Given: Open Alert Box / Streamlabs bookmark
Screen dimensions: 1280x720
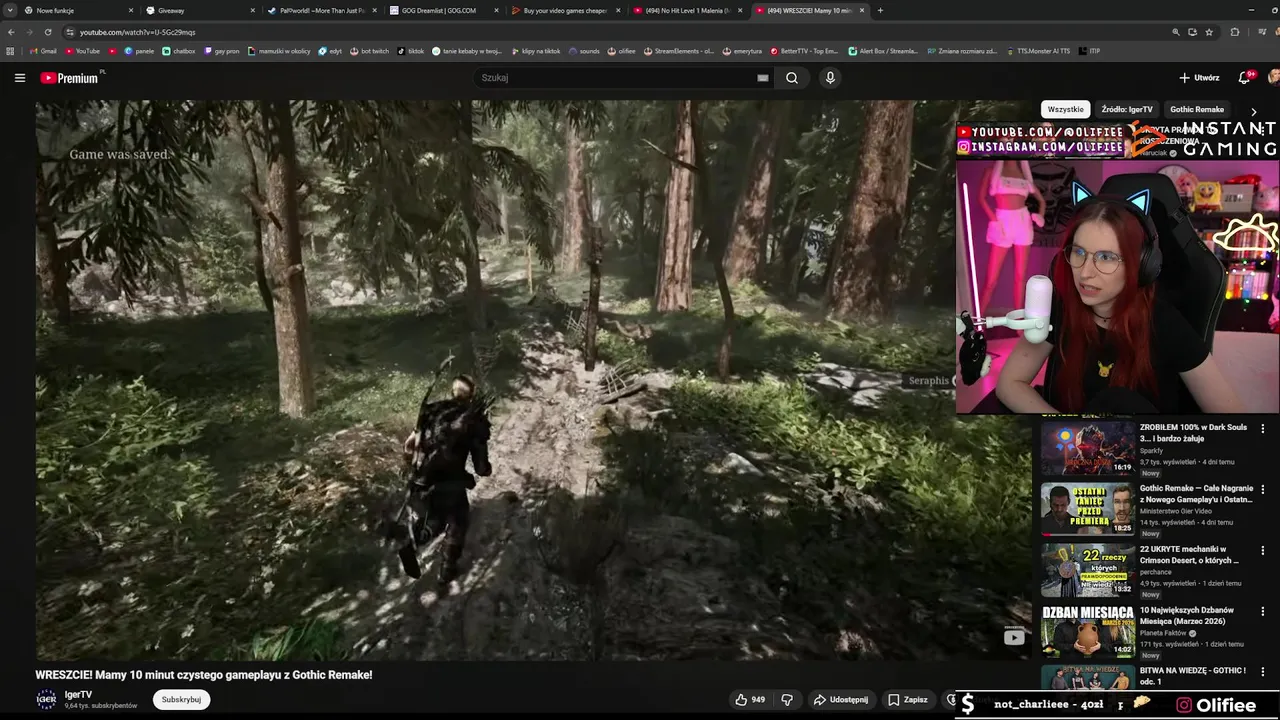Looking at the screenshot, I should (x=883, y=51).
